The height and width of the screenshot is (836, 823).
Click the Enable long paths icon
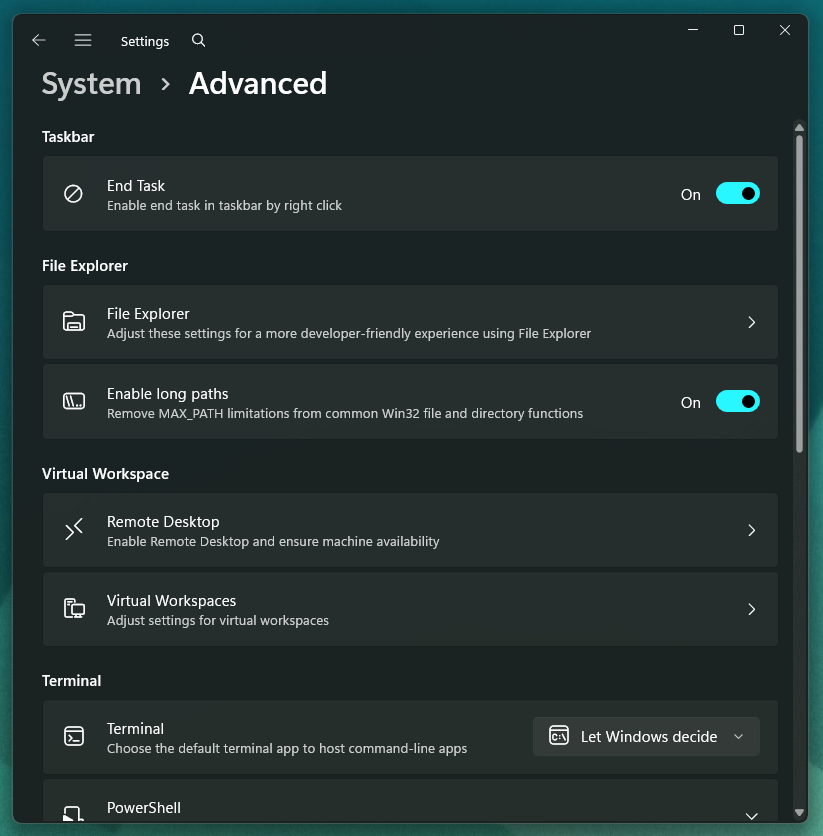73,401
